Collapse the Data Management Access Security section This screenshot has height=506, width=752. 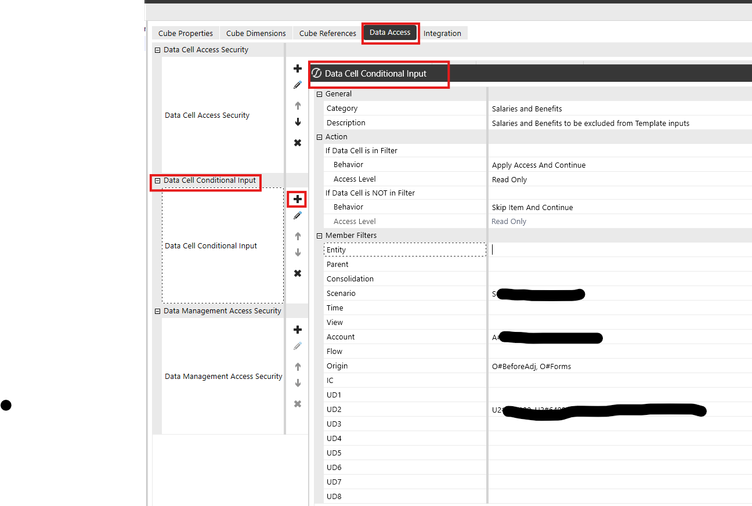[157, 311]
